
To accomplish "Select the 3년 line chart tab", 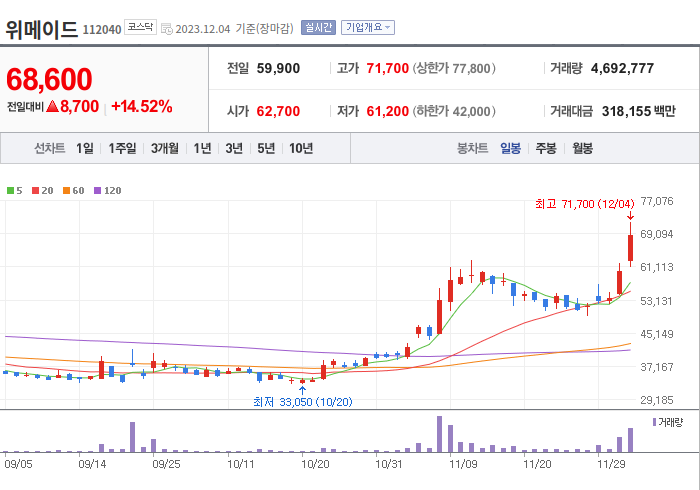I will (234, 148).
